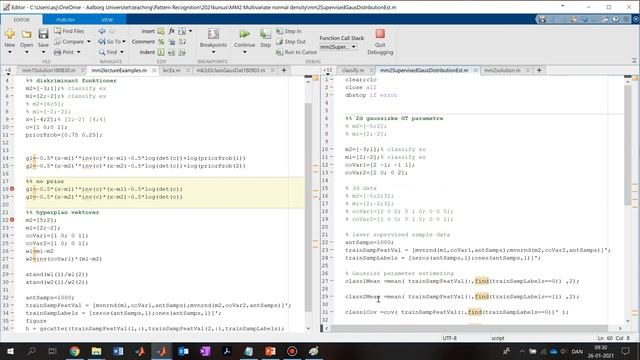
Task: Toggle breakpoint on right line 10
Action: [332, 149]
